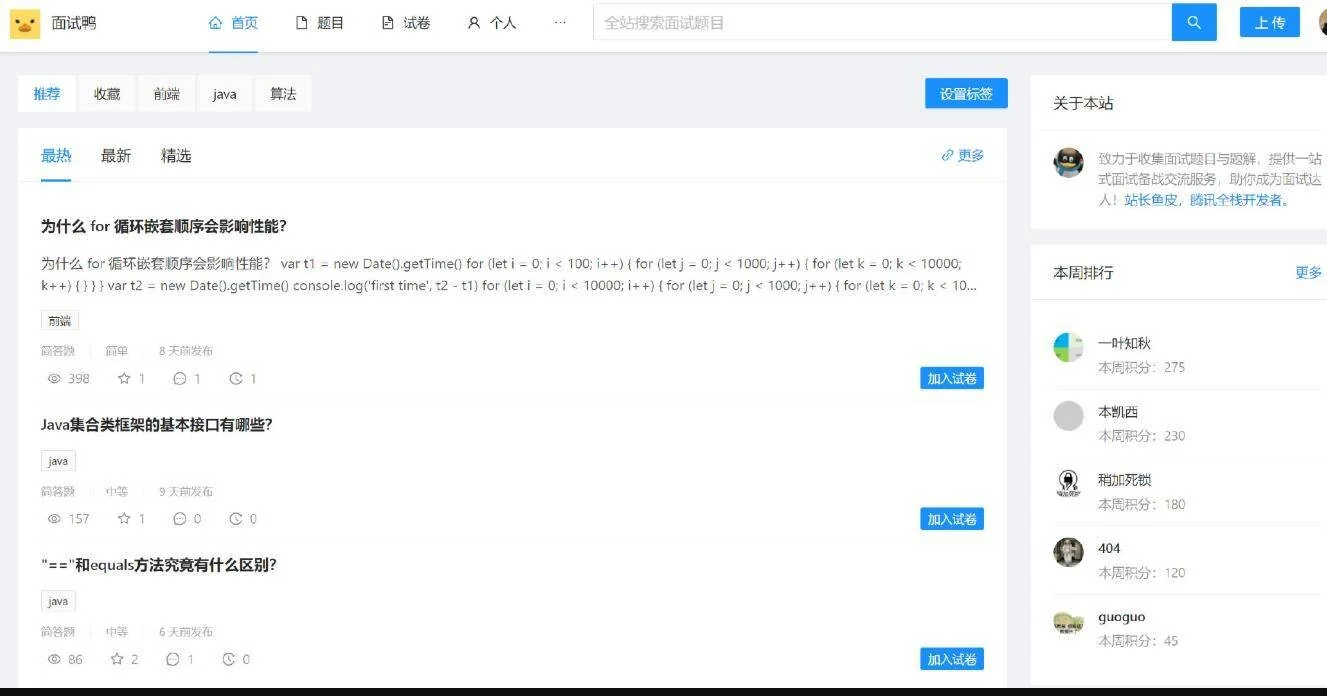Click the search magnifier icon

tap(1194, 22)
